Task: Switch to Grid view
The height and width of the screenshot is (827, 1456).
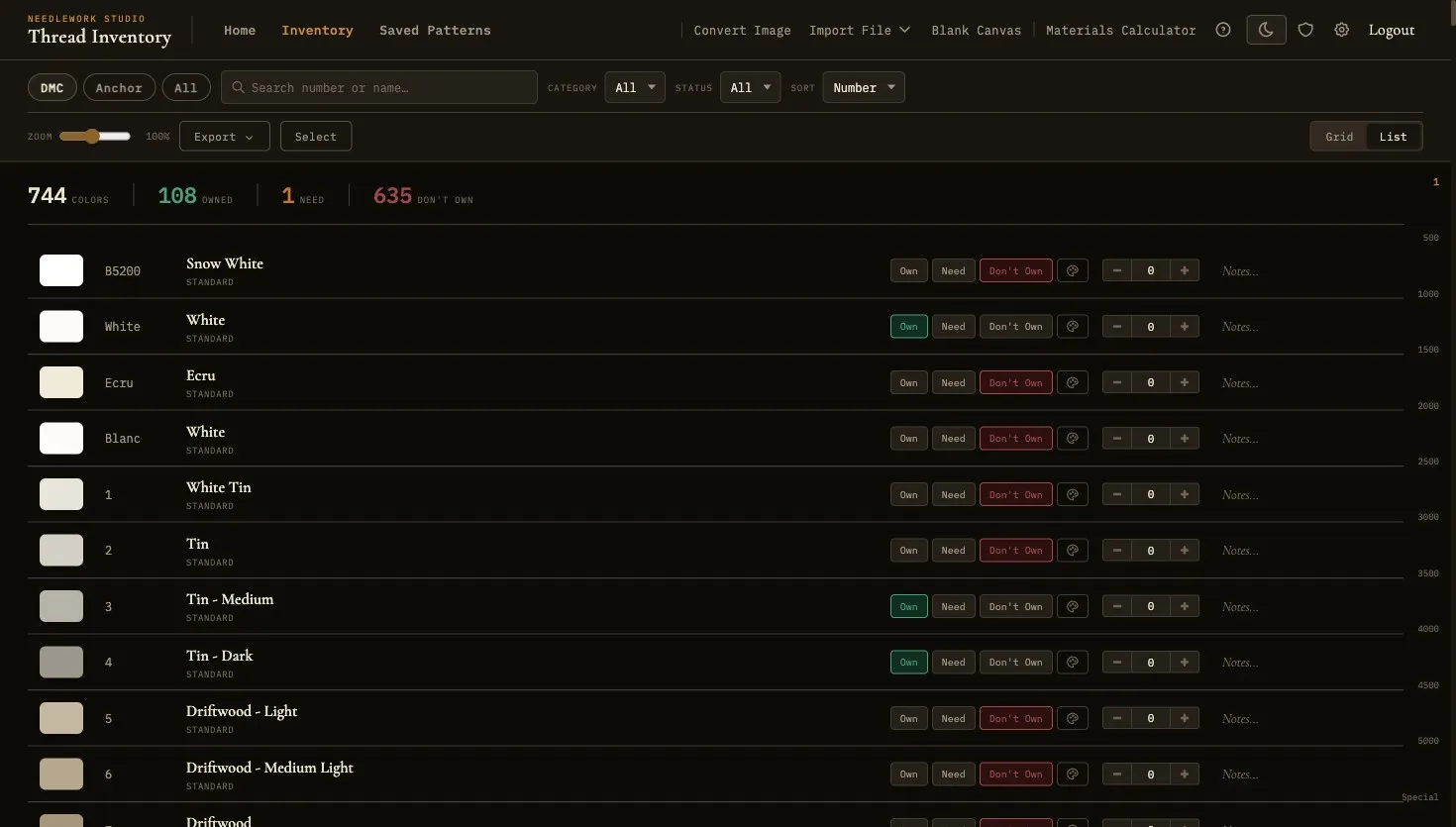Action: (x=1339, y=136)
